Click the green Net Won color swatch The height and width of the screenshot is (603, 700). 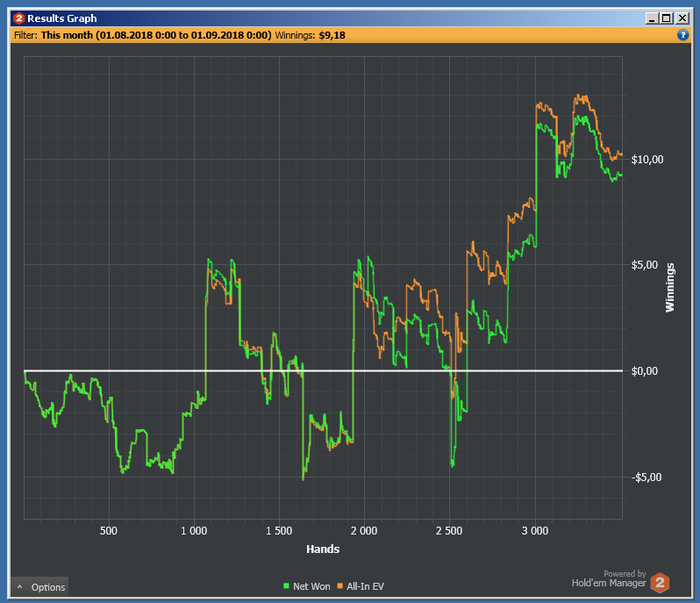coord(286,586)
